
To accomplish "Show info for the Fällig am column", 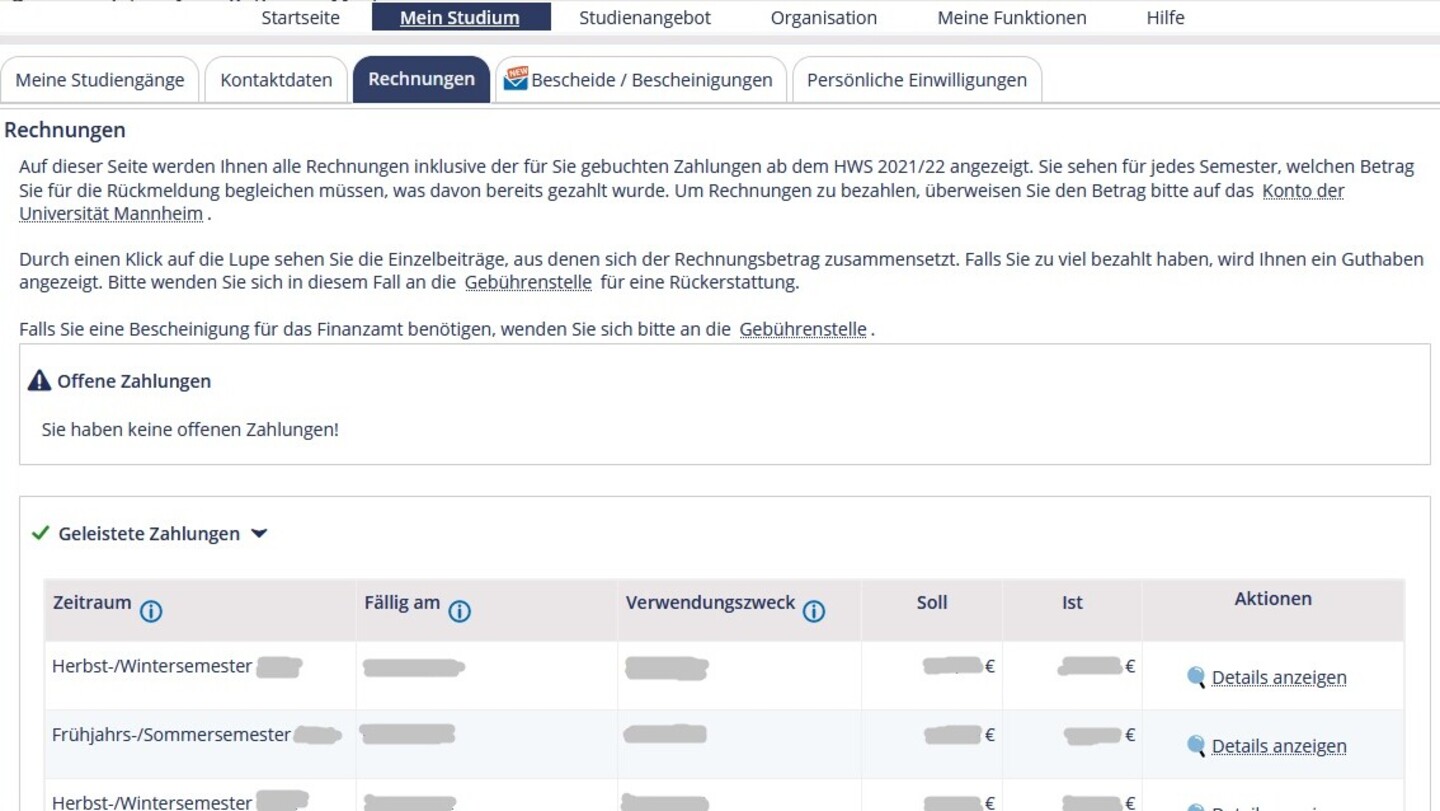I will (x=459, y=611).
